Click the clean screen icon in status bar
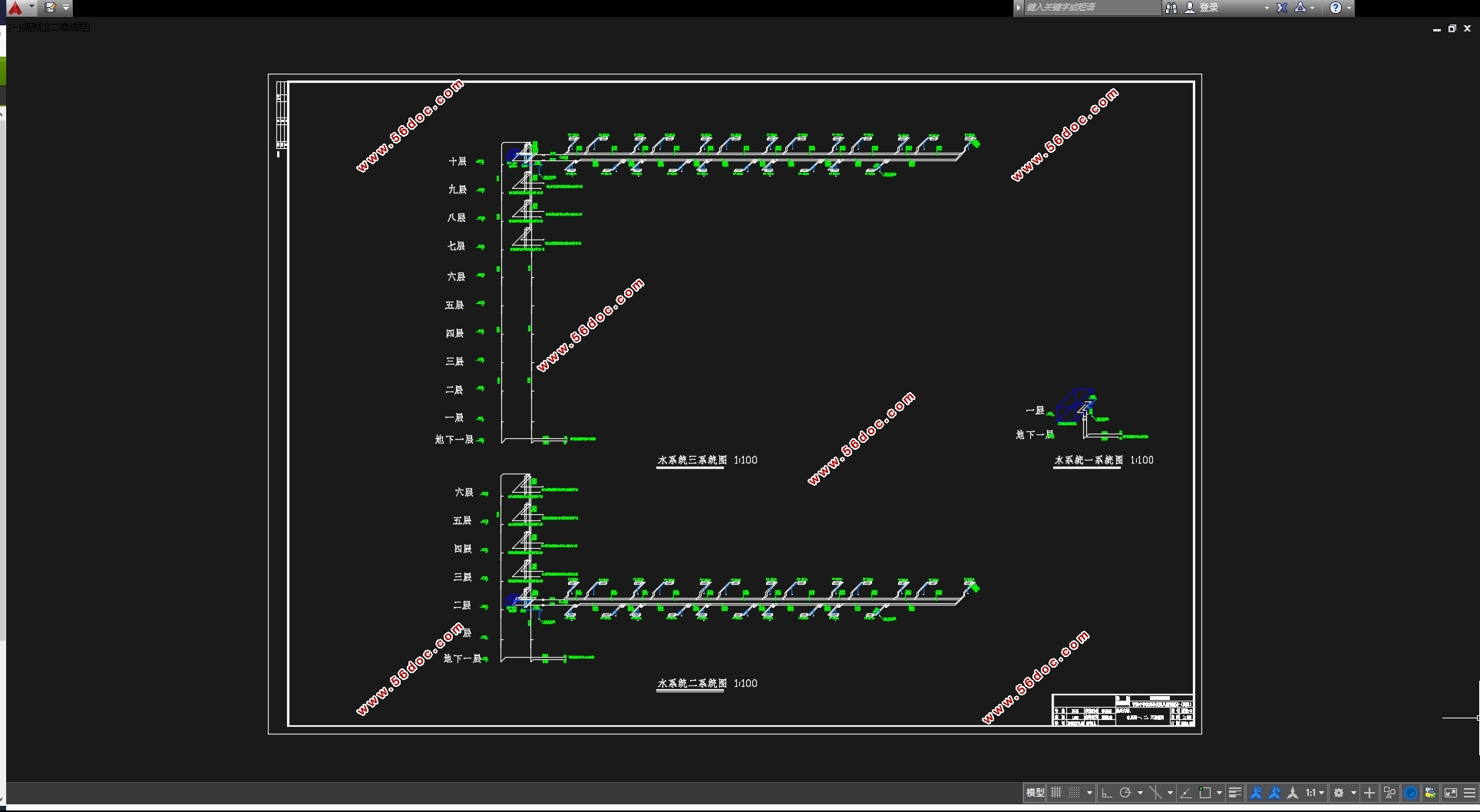The width and height of the screenshot is (1480, 812). (x=1451, y=793)
